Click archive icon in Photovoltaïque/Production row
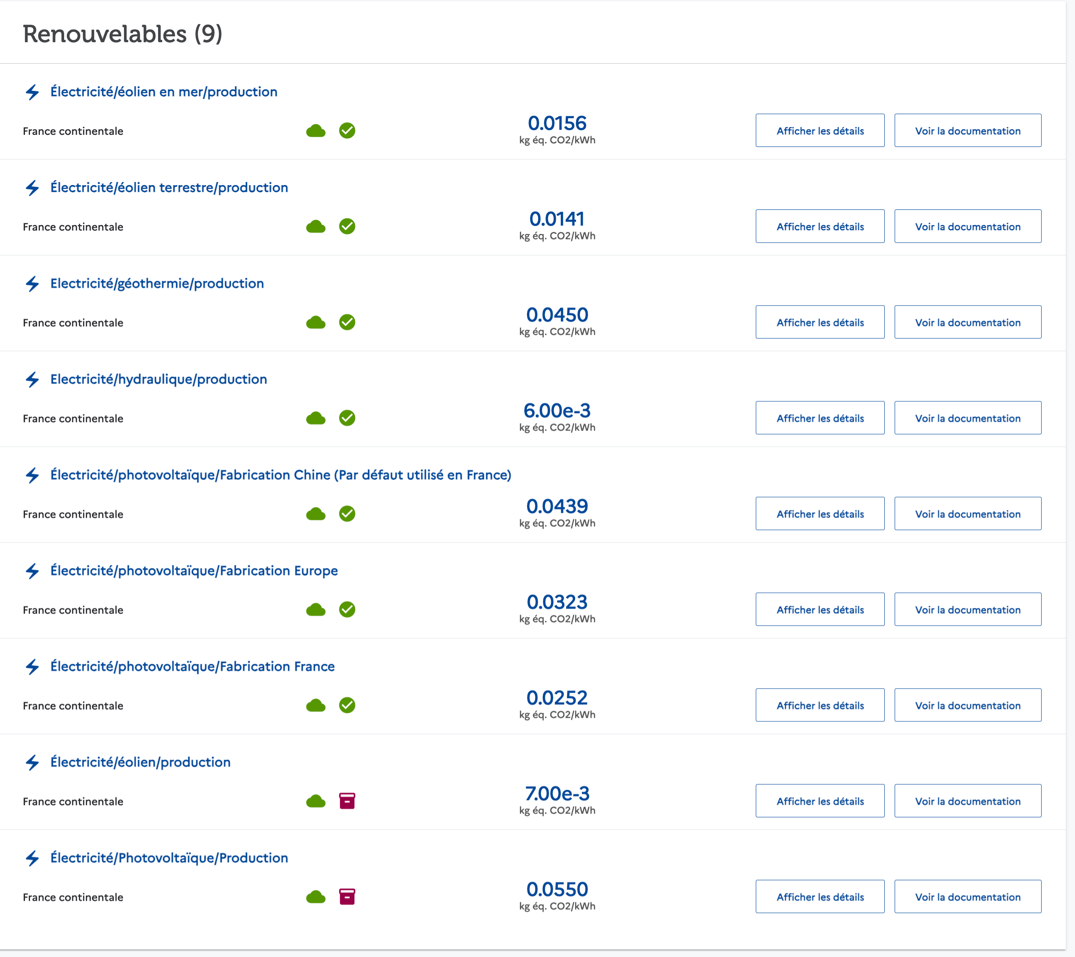The image size is (1075, 957). click(347, 897)
